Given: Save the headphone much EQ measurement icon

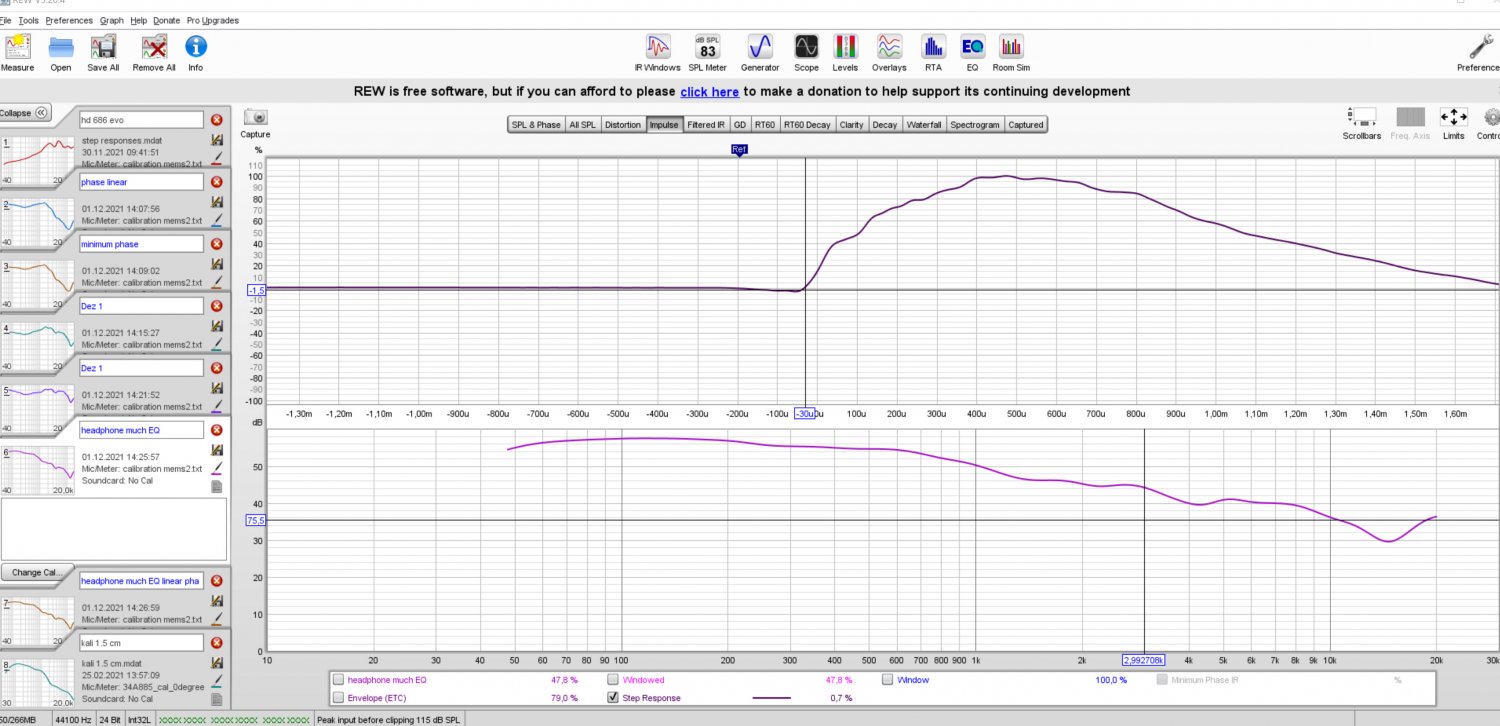Looking at the screenshot, I should click(216, 450).
